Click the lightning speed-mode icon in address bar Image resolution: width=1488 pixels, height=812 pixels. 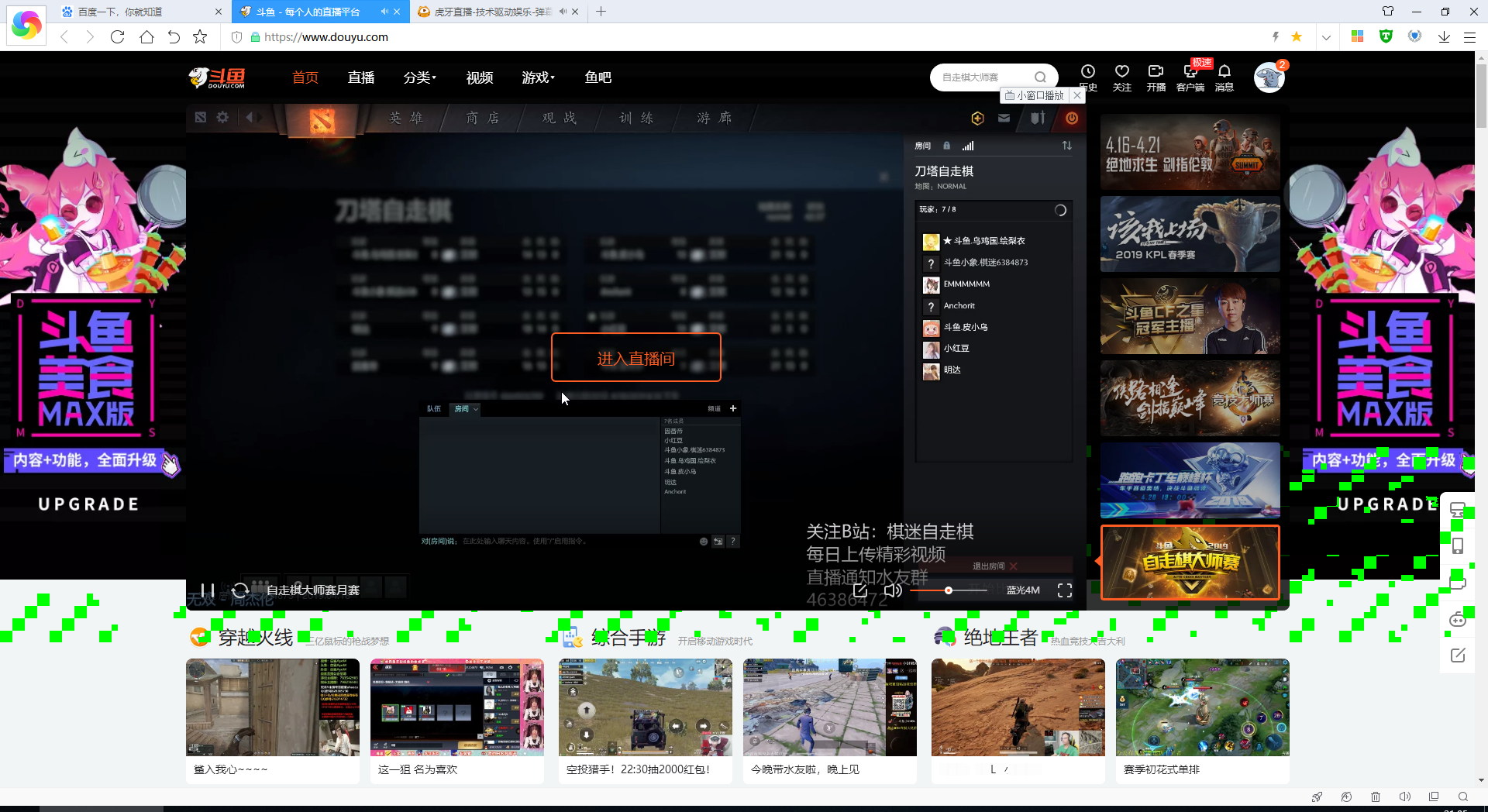(x=1275, y=37)
